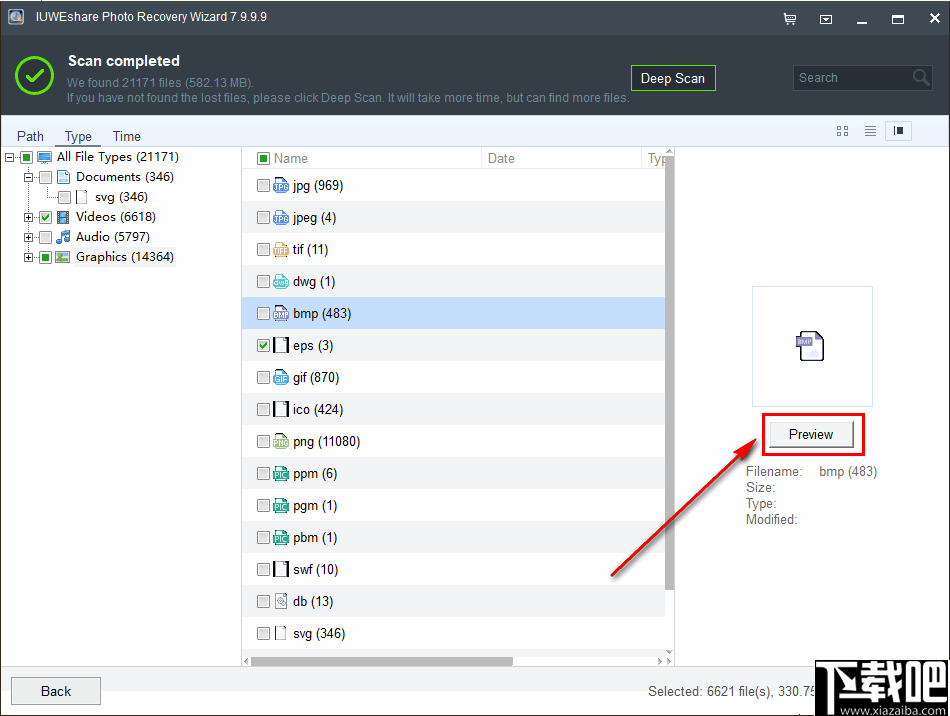Select the thumbnail grid view icon
Screen dimensions: 950x716
(842, 130)
